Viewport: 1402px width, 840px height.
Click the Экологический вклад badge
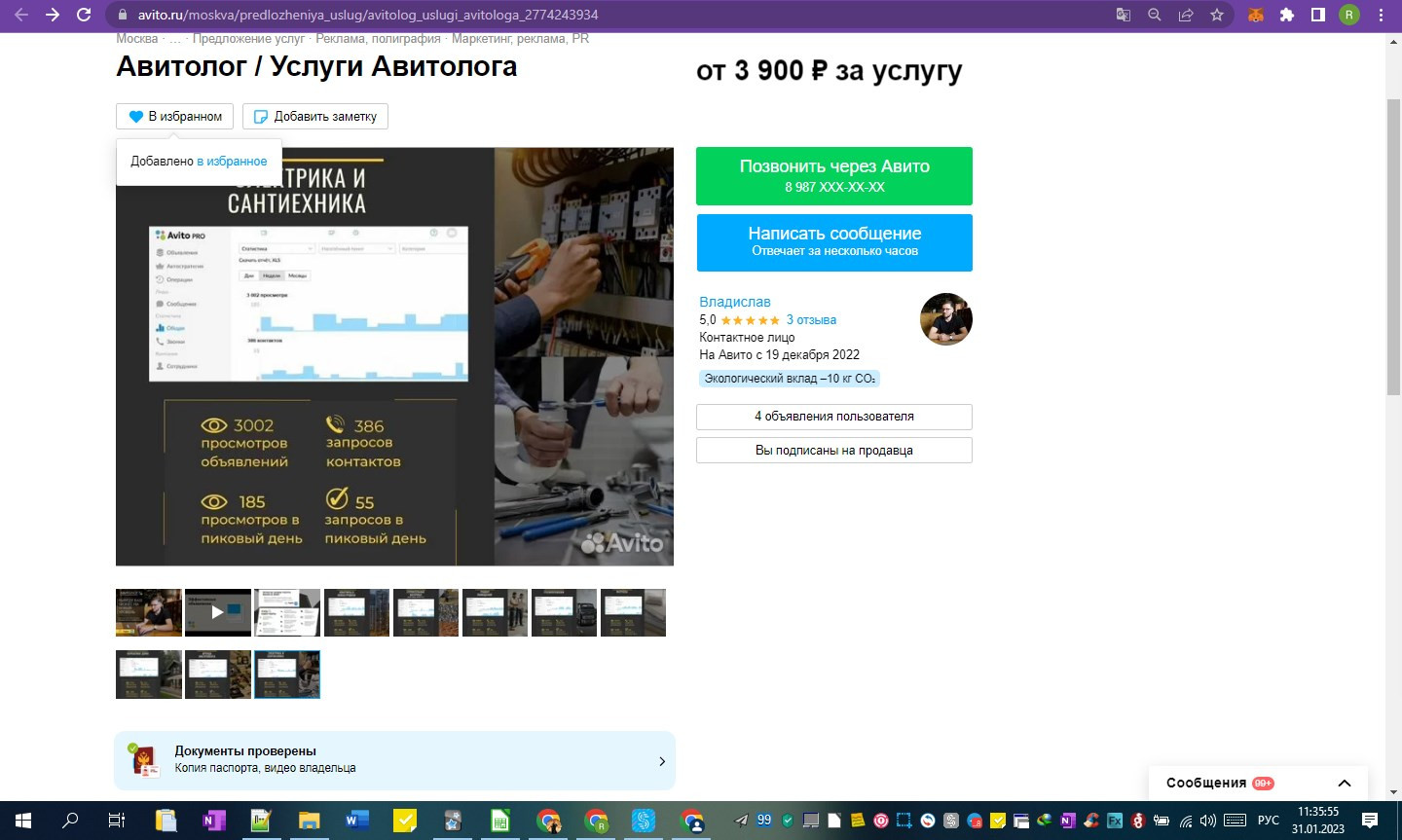[x=790, y=379]
